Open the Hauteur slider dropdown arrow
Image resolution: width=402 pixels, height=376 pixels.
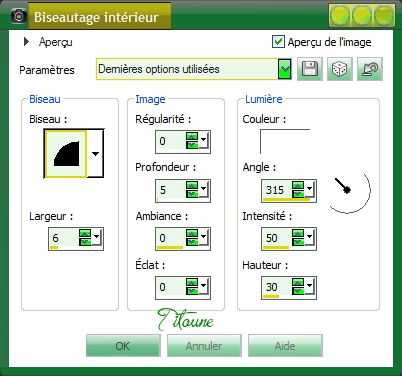[x=309, y=286]
